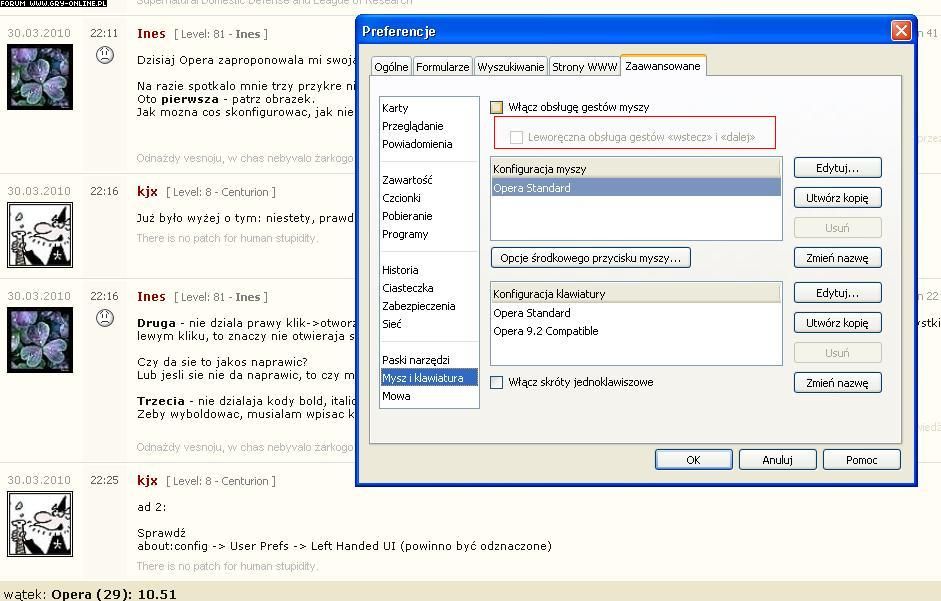The height and width of the screenshot is (601, 941).
Task: Click the flower avatar on the 22:11 post
Action: click(x=40, y=77)
